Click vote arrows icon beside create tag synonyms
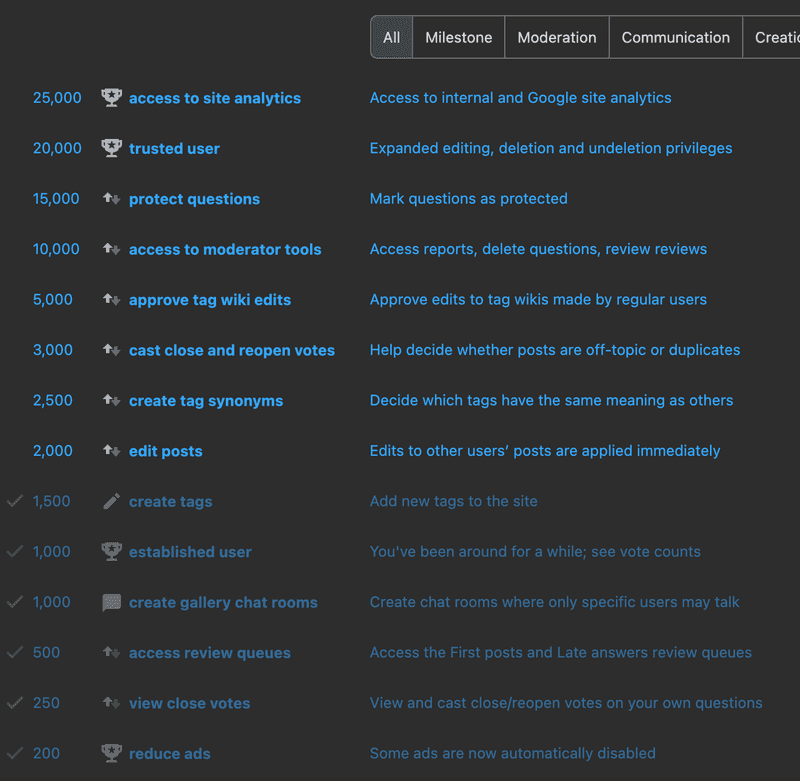 pyautogui.click(x=111, y=400)
